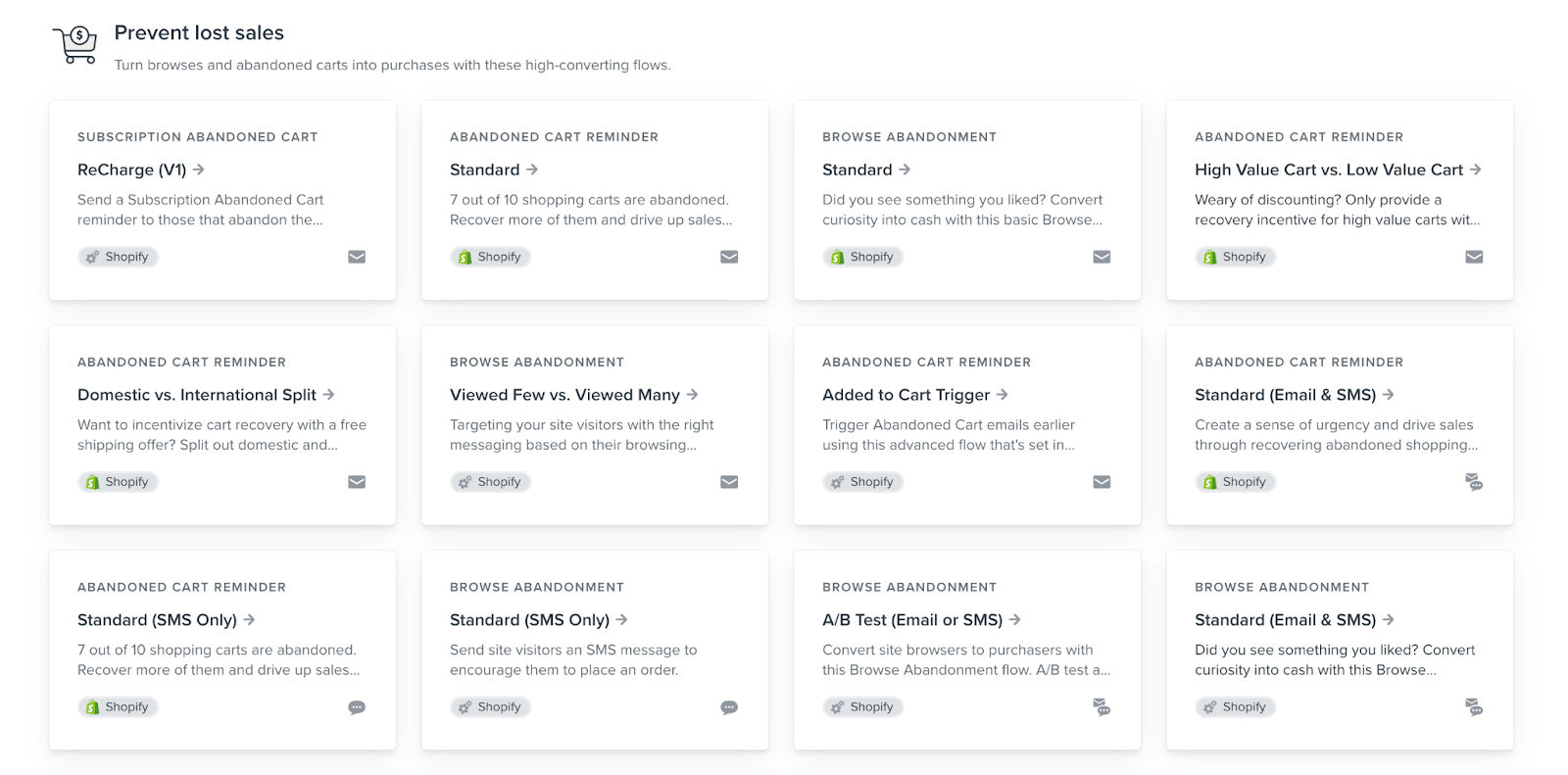Click the Shopify tag on Browse Abandonment Standard (Email & SMS) card
This screenshot has width=1568, height=775.
pos(1235,707)
